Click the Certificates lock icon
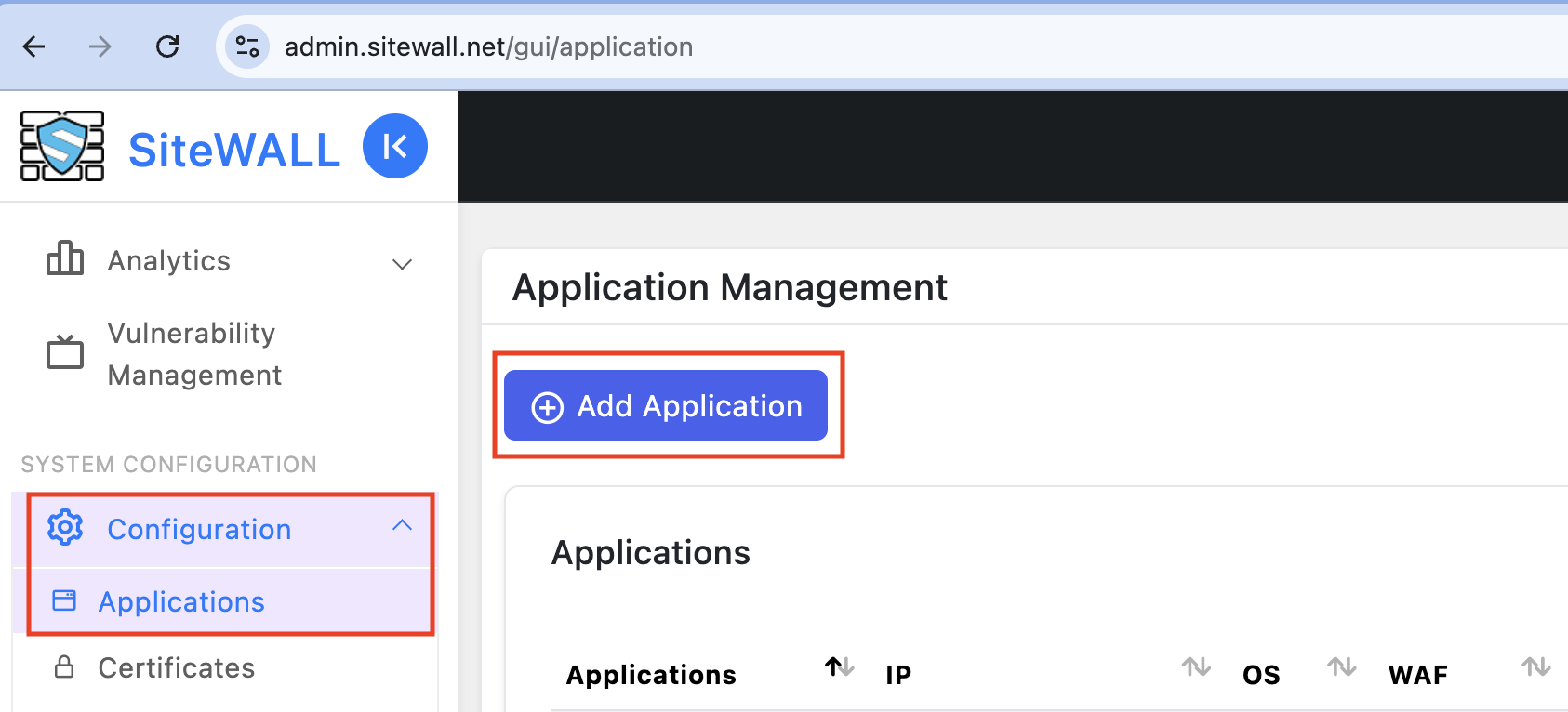 64,666
